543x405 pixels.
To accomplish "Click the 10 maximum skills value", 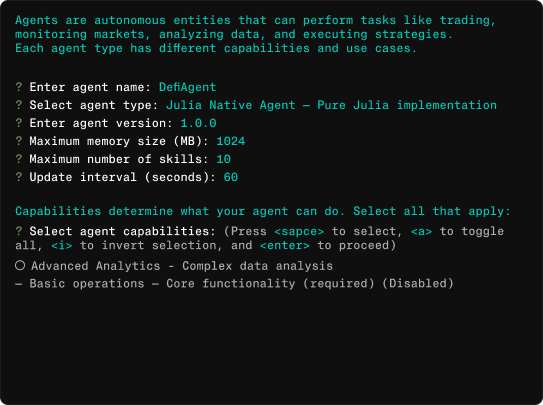I will pos(223,159).
